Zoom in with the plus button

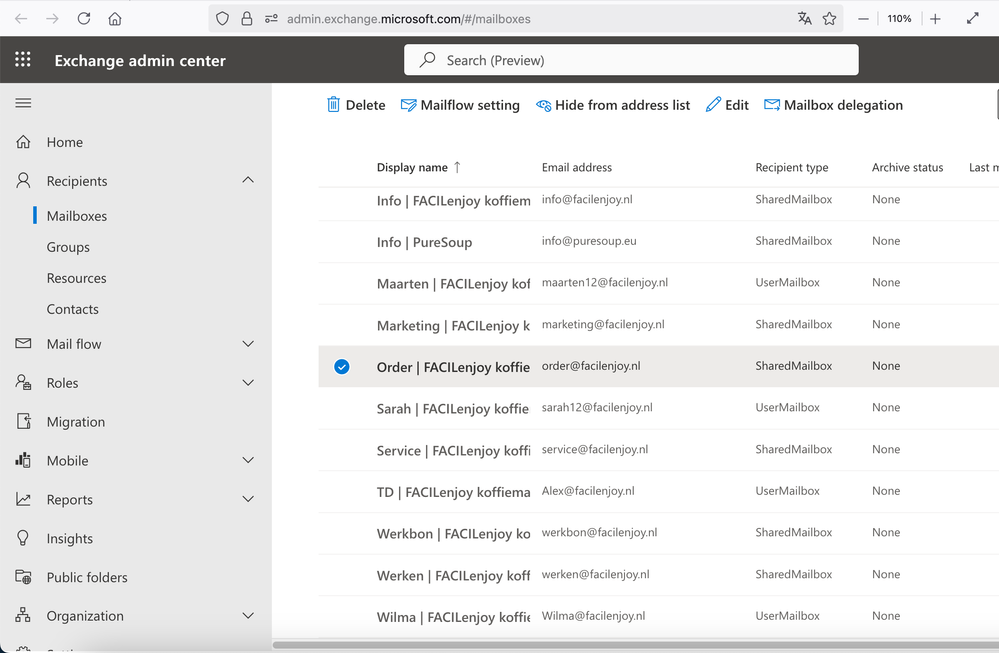pyautogui.click(x=935, y=19)
